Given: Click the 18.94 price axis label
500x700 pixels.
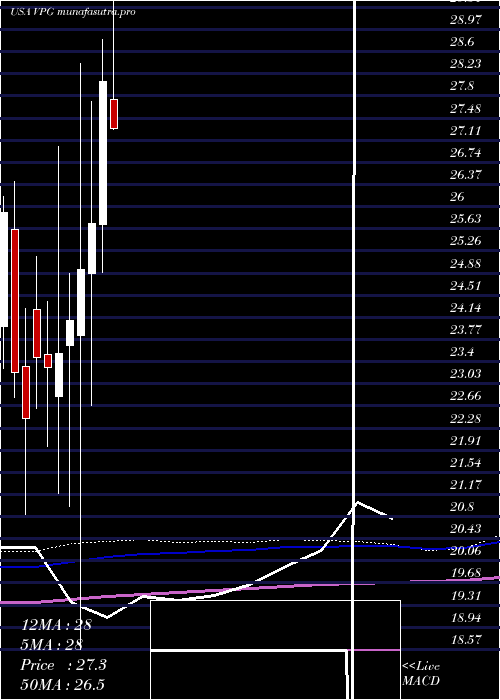Looking at the screenshot, I should click(465, 618).
